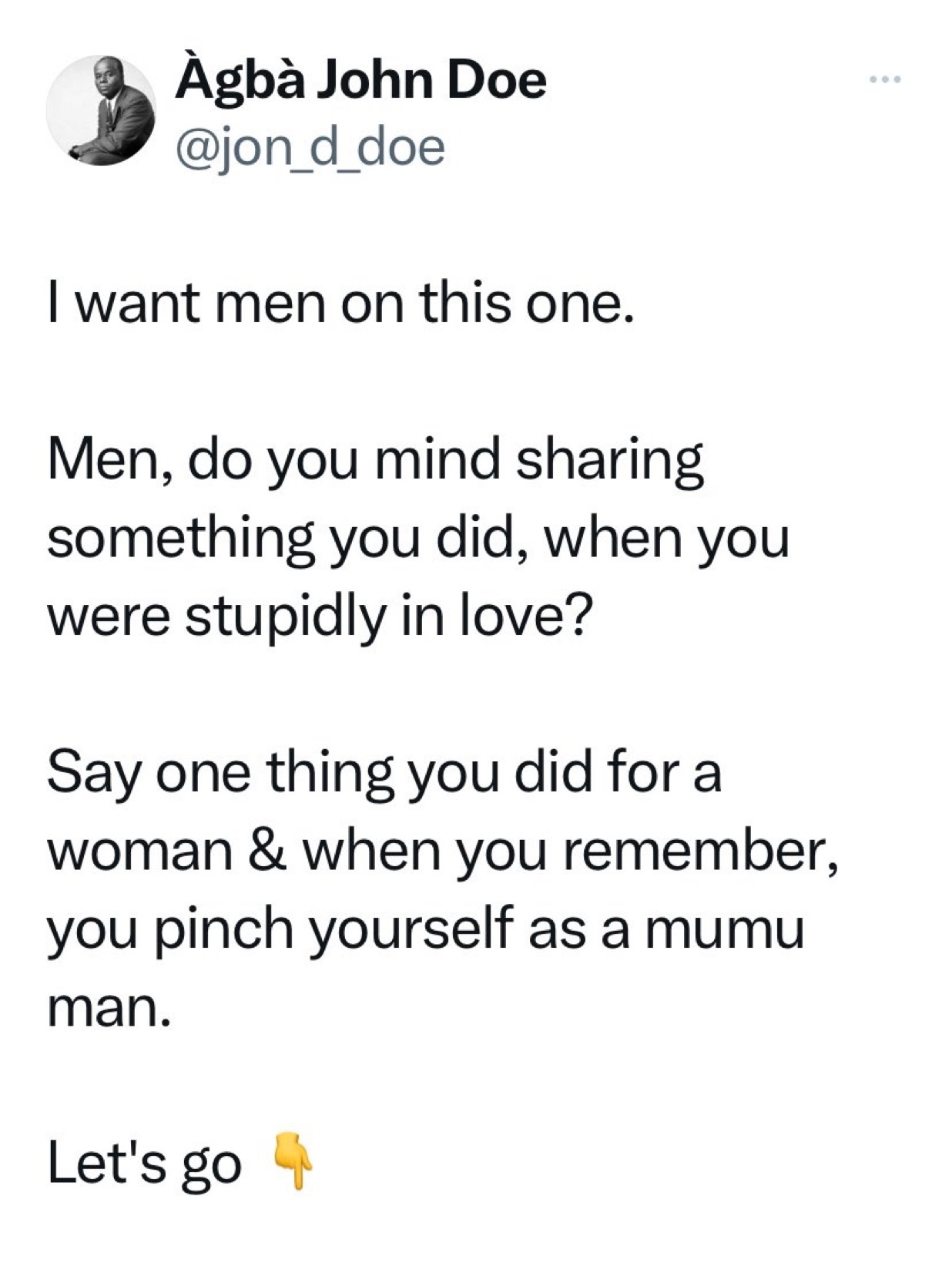The width and height of the screenshot is (952, 1263).
Task: Select the line "Say one thing you did for a"
Action: coord(384,774)
